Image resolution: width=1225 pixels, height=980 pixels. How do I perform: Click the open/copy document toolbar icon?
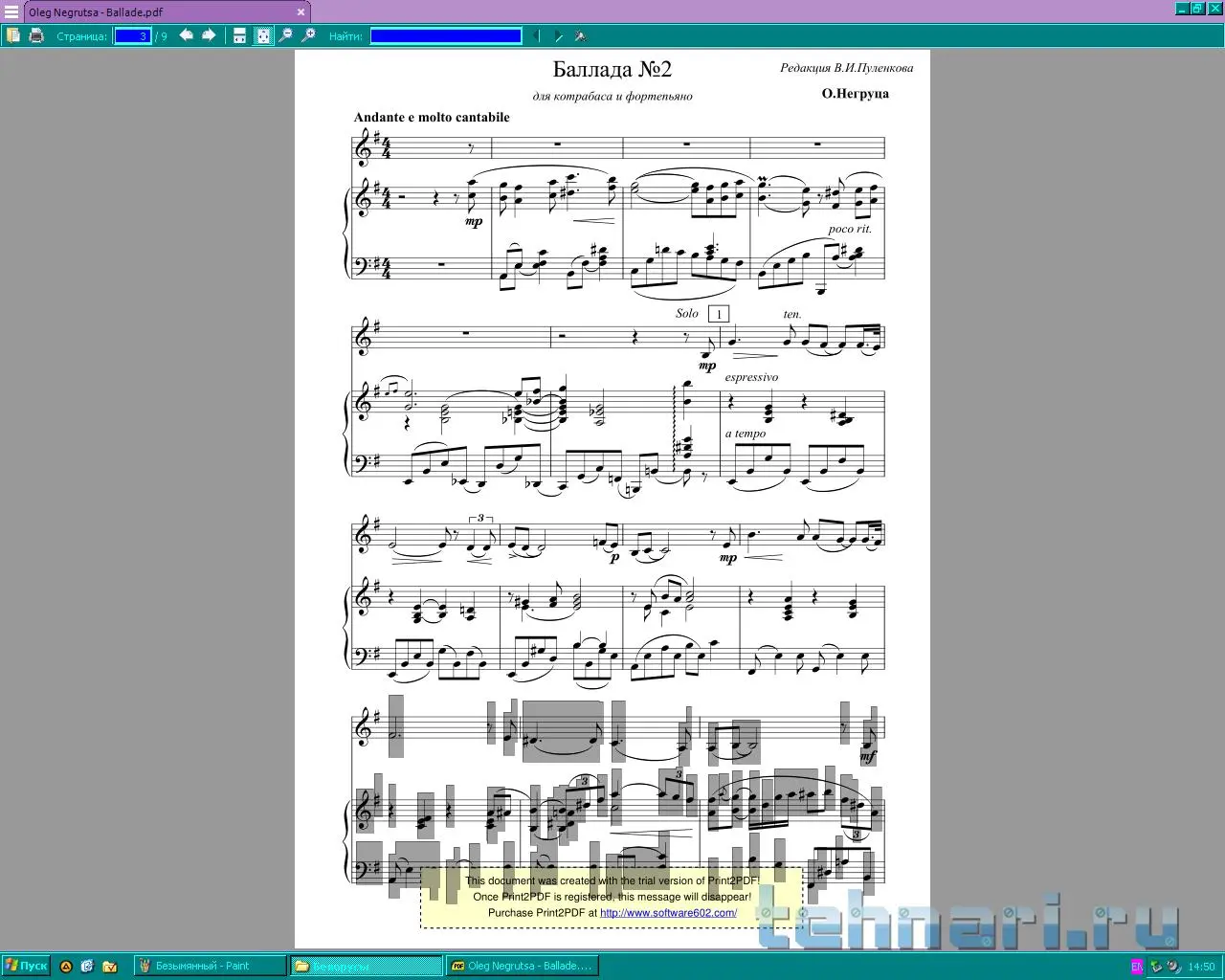coord(13,35)
